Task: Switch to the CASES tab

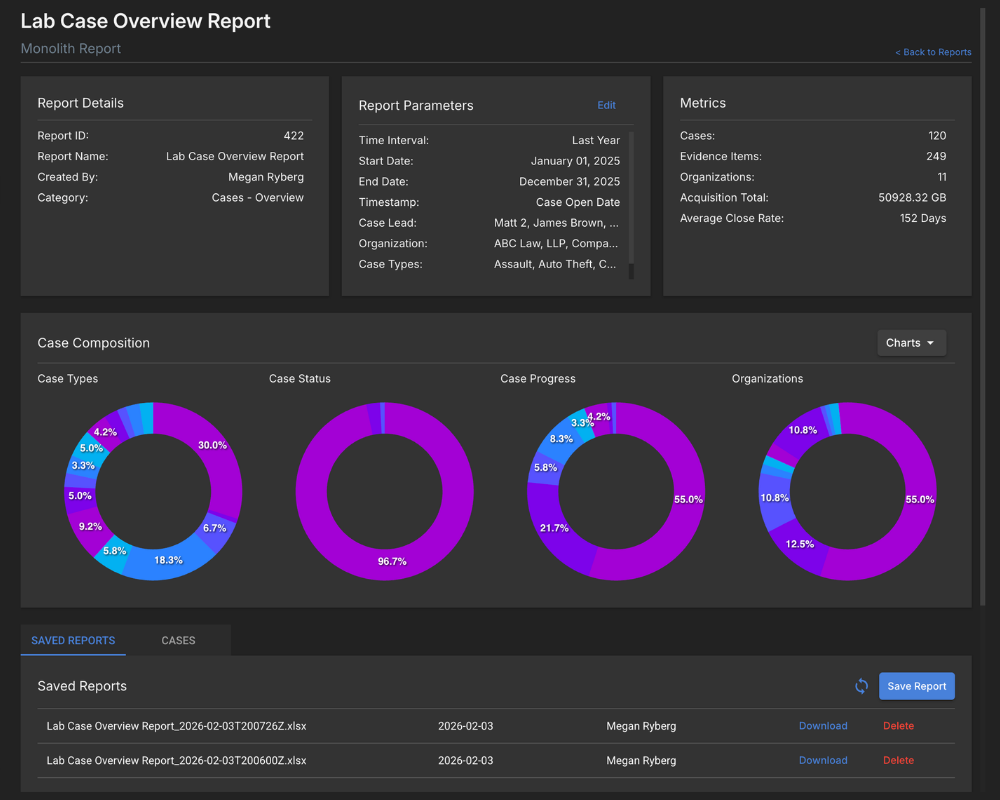Action: tap(178, 640)
